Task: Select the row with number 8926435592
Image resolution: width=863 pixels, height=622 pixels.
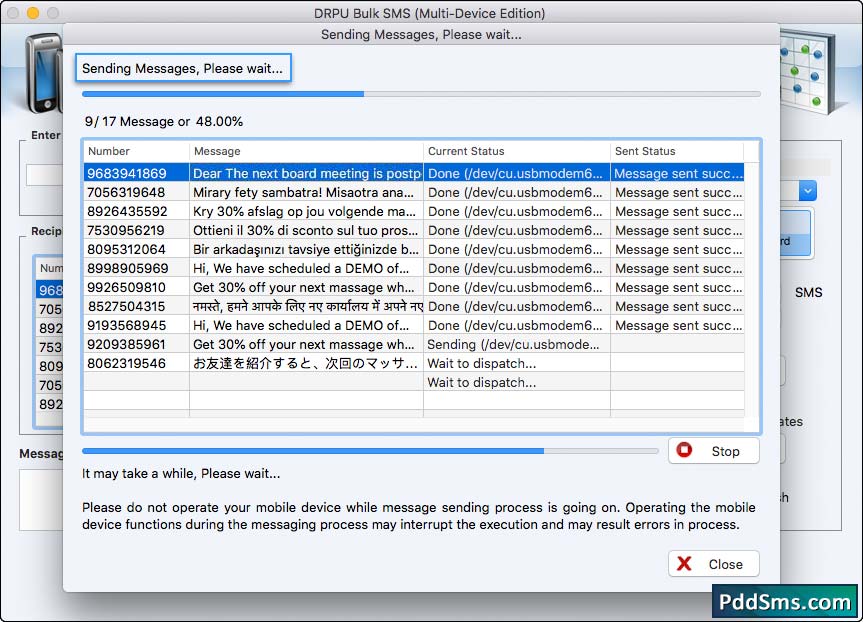Action: [414, 211]
